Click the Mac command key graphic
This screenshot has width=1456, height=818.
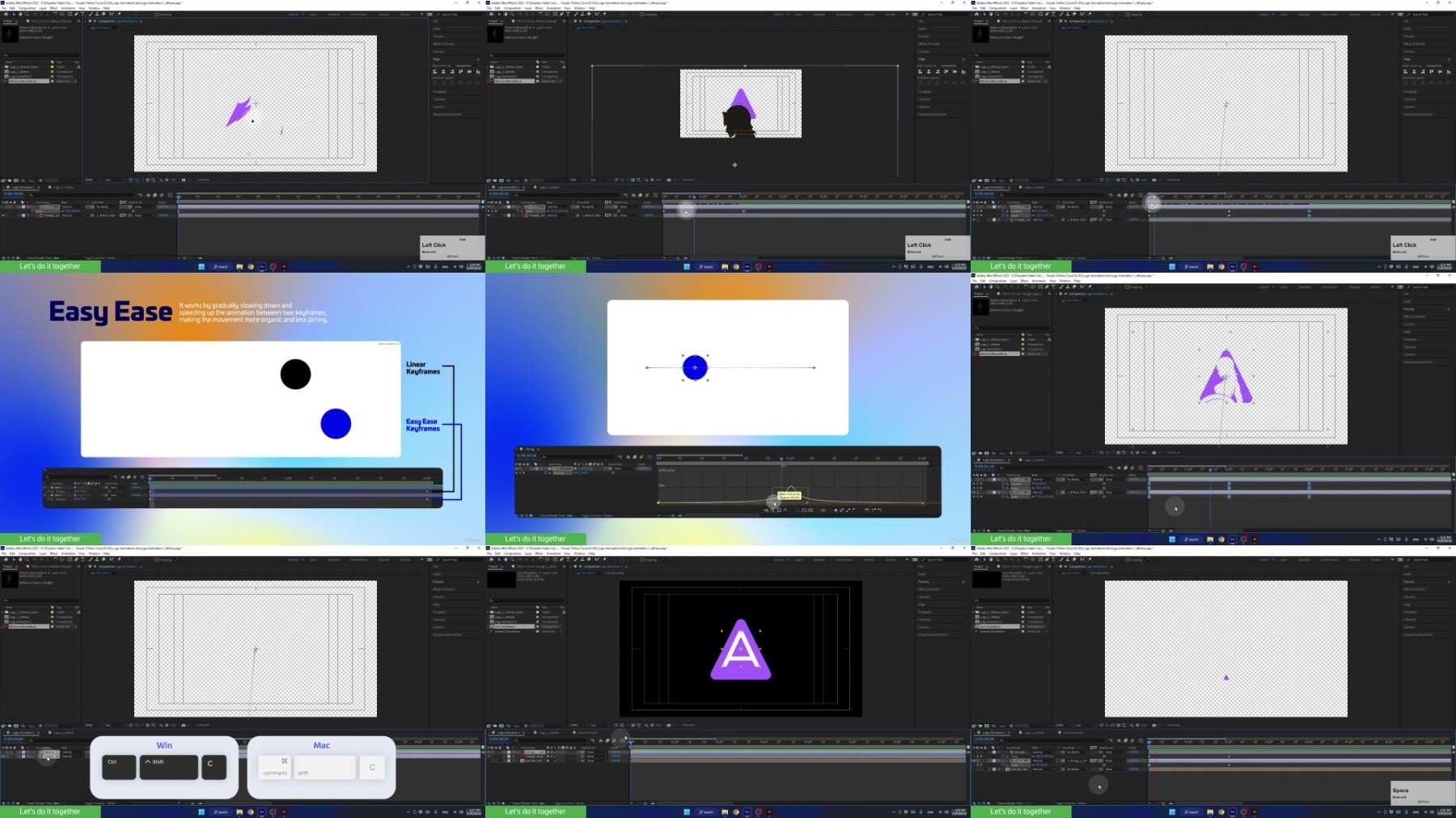(x=275, y=767)
